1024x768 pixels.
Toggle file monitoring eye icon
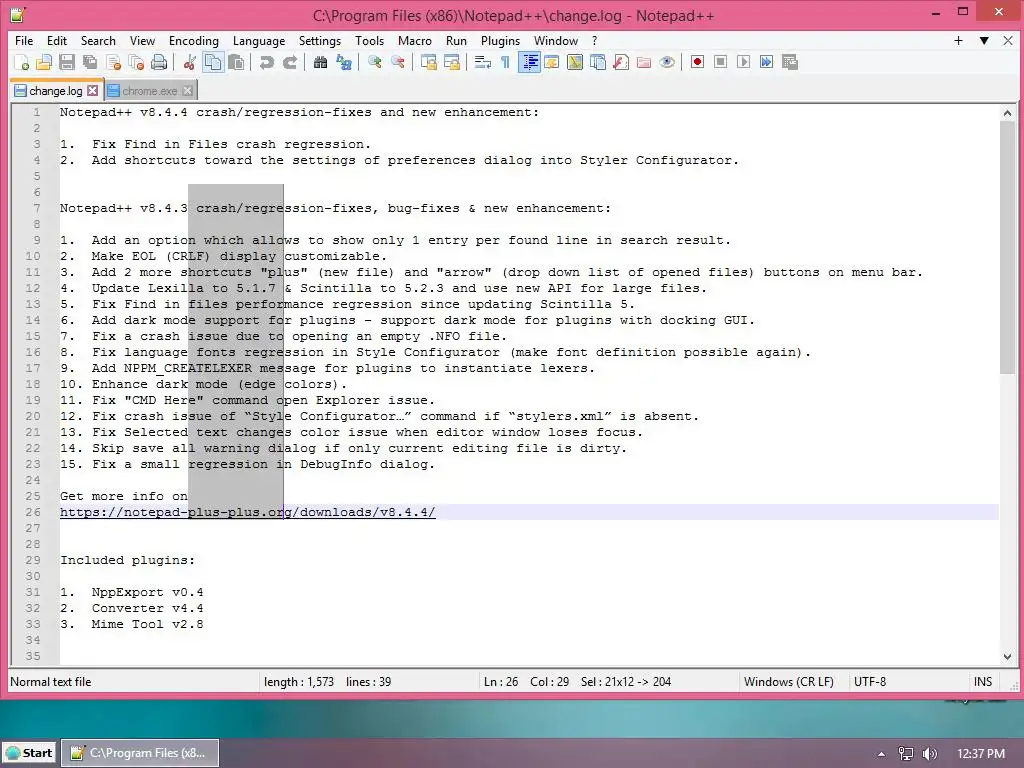[667, 62]
